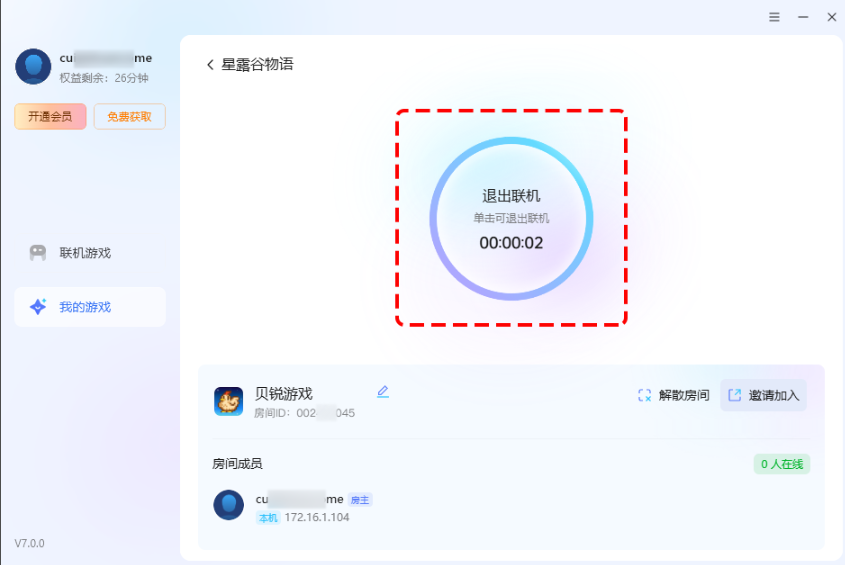
Task: Click the 0 人在线 online status badge
Action: coord(781,464)
